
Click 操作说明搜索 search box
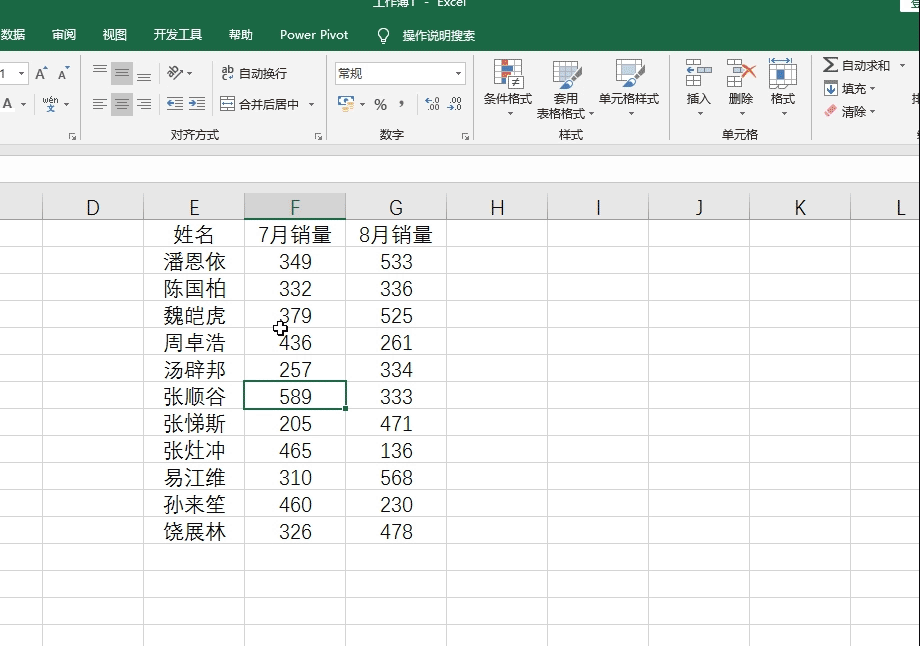click(x=439, y=35)
